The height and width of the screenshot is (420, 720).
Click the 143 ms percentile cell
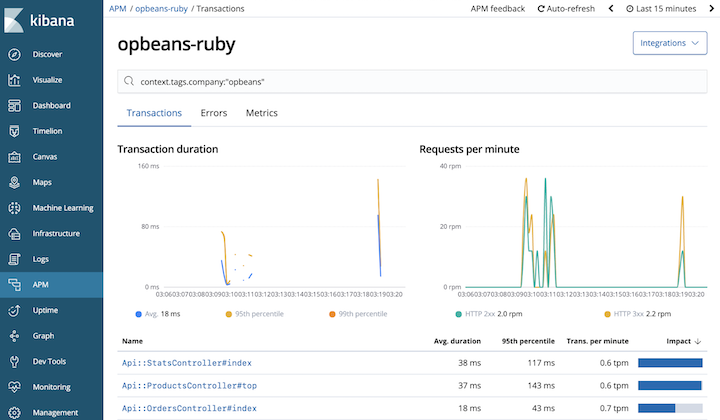point(541,386)
